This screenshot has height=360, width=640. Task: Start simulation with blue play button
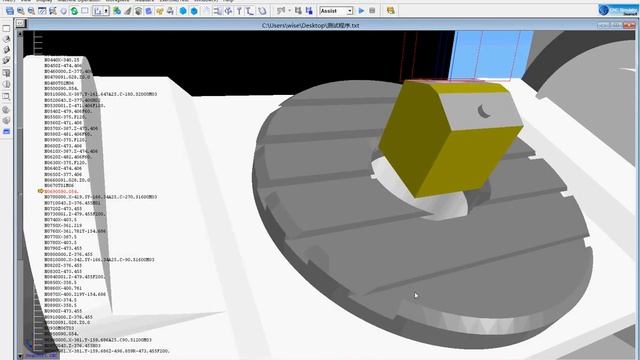(361, 11)
